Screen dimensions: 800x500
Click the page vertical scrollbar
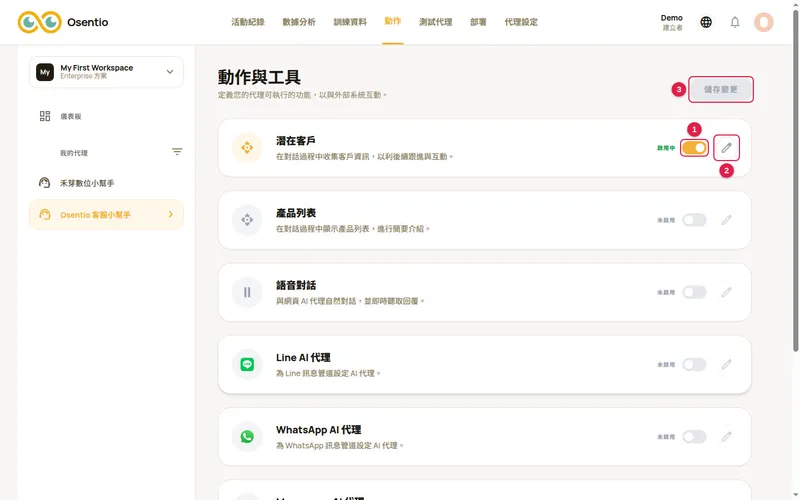coord(796,179)
